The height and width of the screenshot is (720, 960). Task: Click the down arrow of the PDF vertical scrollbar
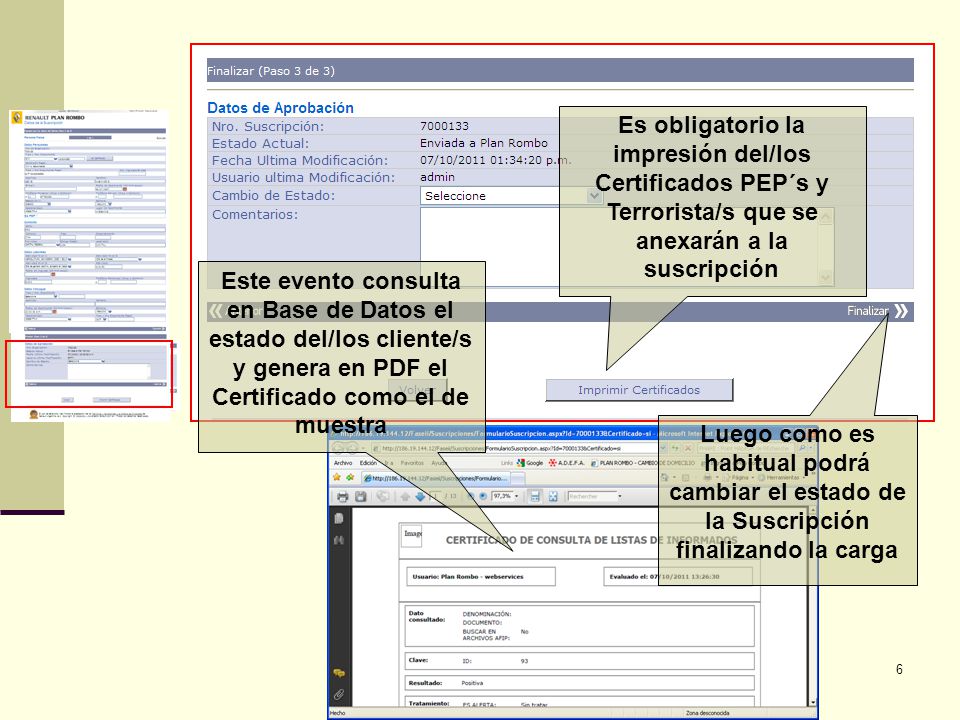[x=813, y=703]
